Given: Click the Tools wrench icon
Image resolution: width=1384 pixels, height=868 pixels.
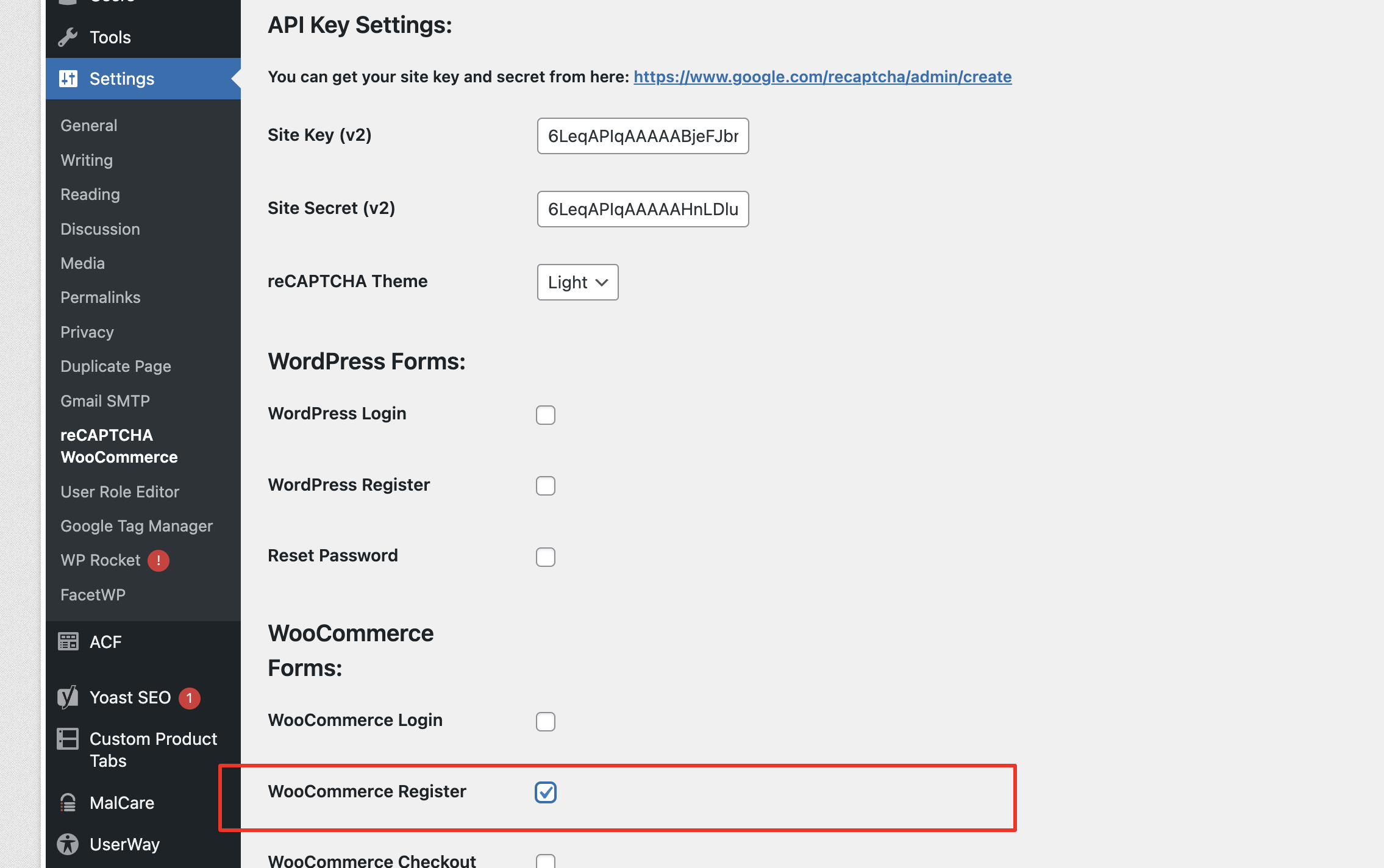Looking at the screenshot, I should 68,37.
